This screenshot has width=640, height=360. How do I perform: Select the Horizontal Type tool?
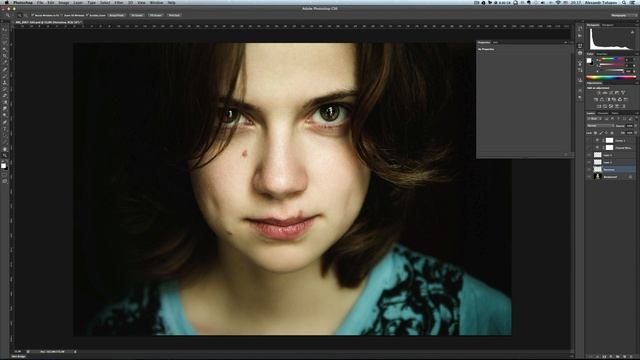pos(5,129)
